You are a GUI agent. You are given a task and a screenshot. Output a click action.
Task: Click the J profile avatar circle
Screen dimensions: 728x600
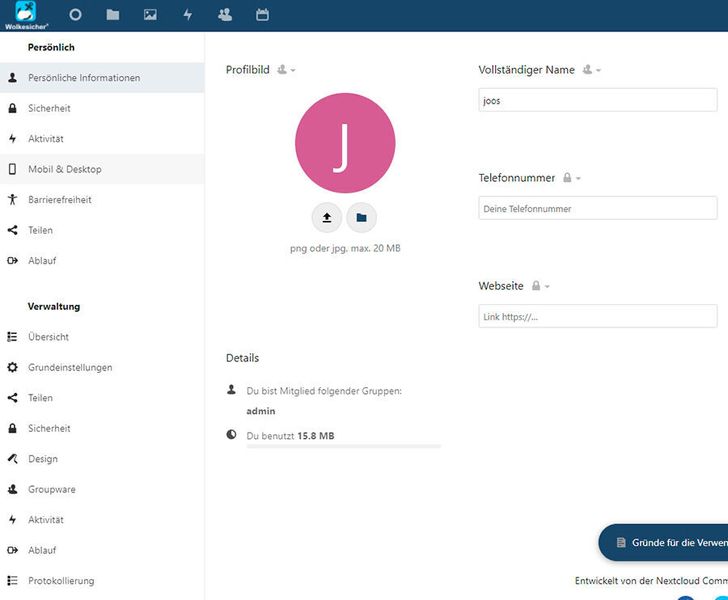(345, 143)
